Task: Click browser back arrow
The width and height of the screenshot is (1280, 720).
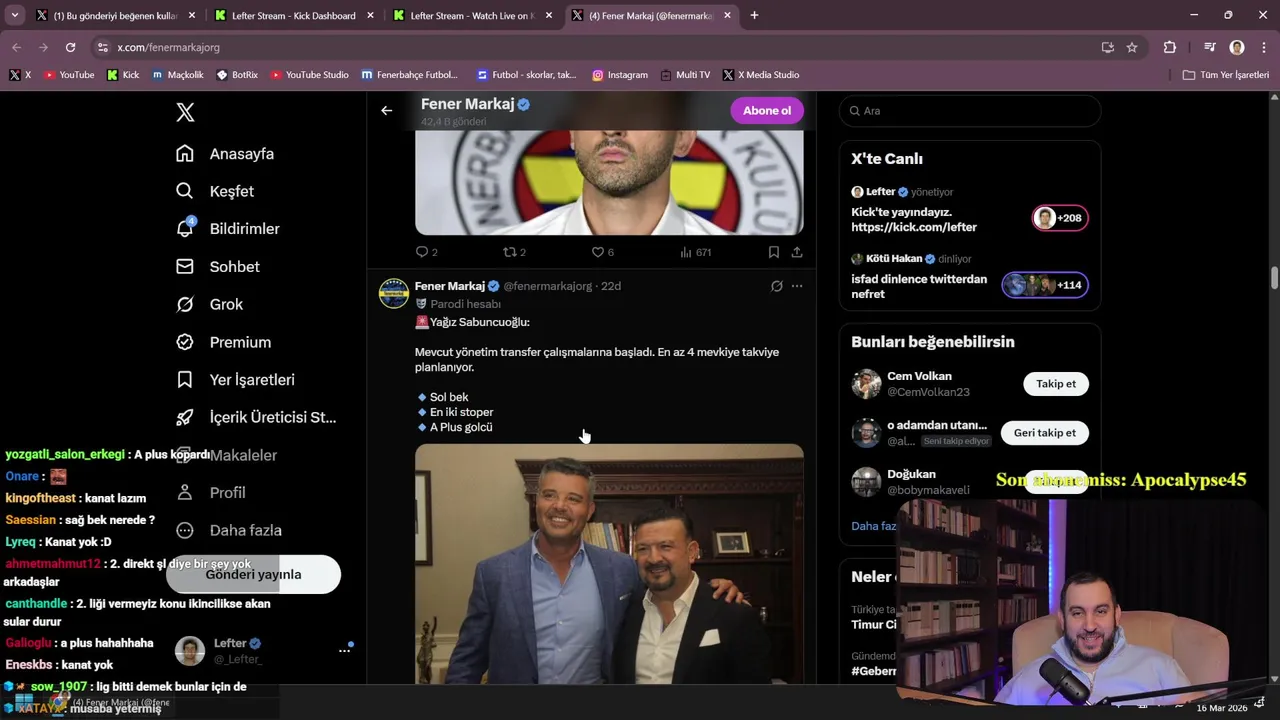Action: click(16, 47)
